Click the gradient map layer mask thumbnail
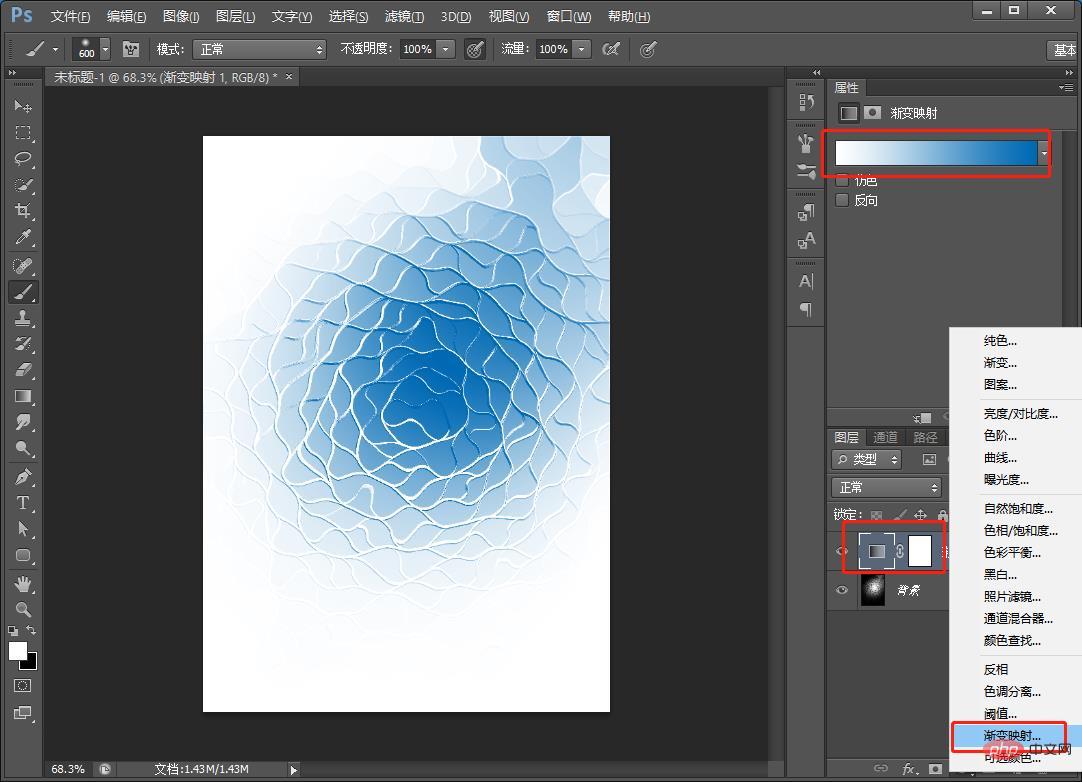This screenshot has height=782, width=1082. tap(919, 550)
